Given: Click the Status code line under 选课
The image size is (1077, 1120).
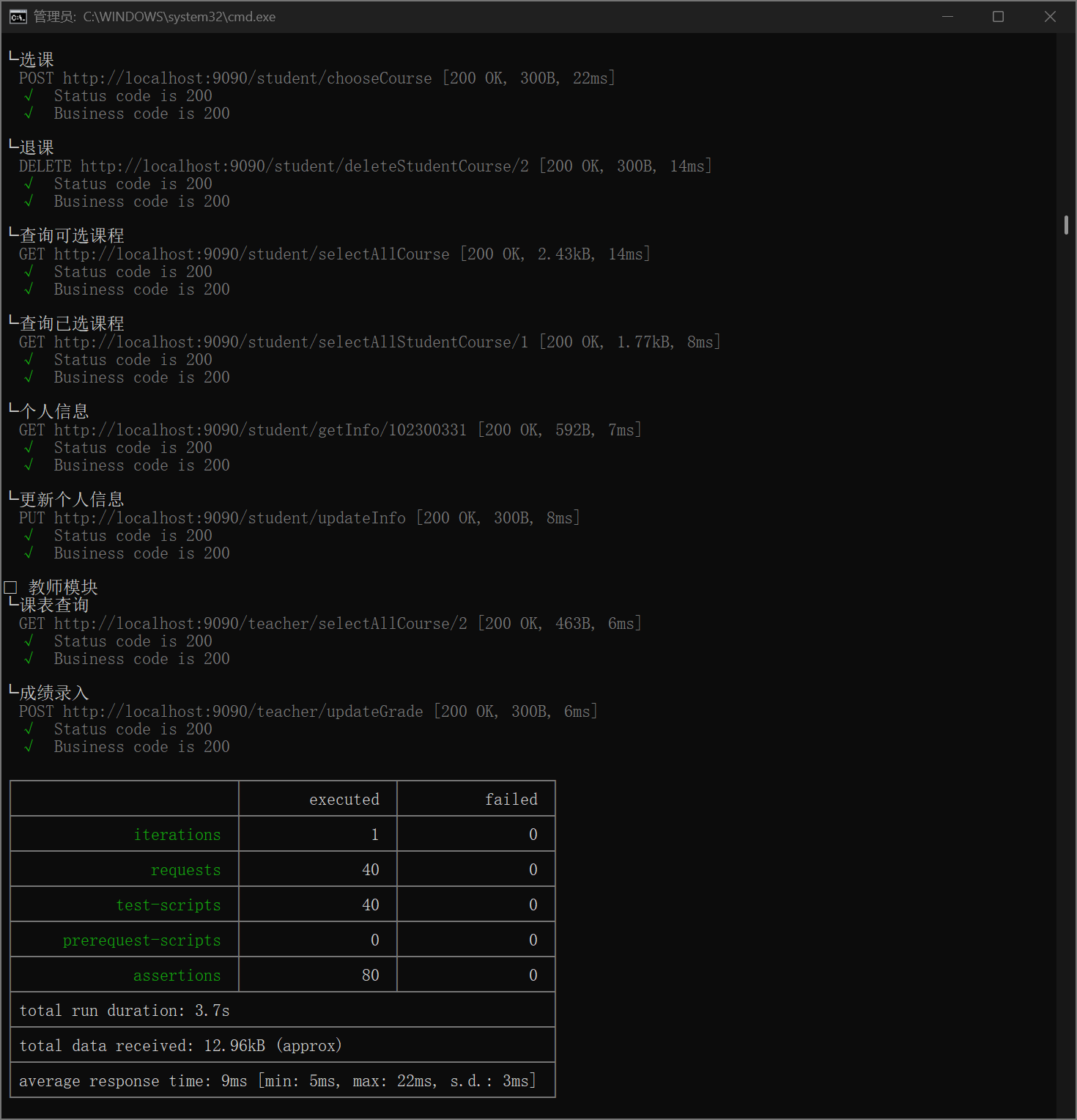Looking at the screenshot, I should click(133, 95).
